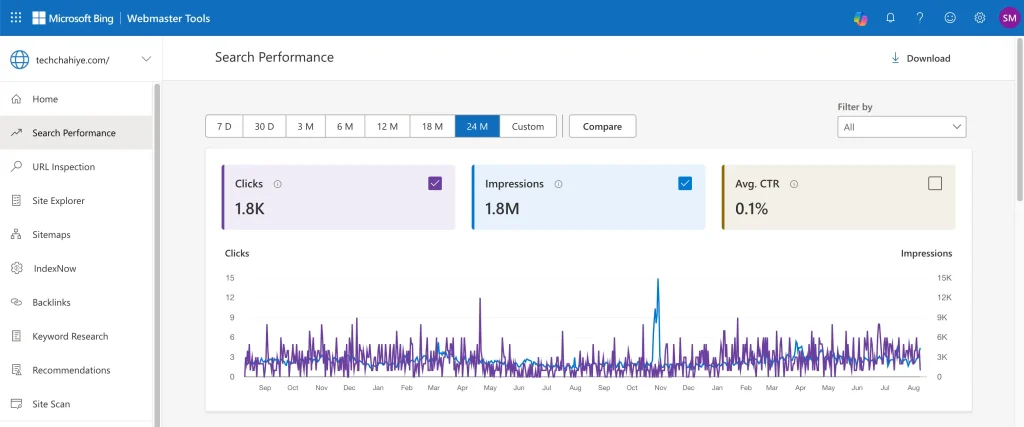Click the info icon beside Avg. CTR
The height and width of the screenshot is (427, 1024).
click(793, 184)
